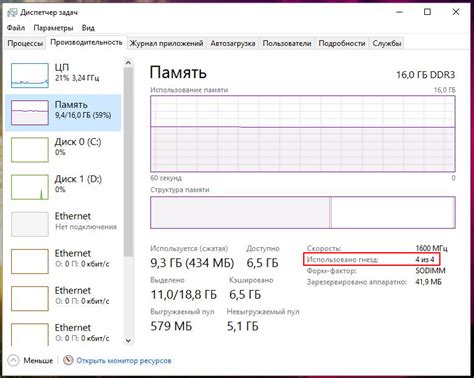Open Диск 0 (C:) performance view

63,150
